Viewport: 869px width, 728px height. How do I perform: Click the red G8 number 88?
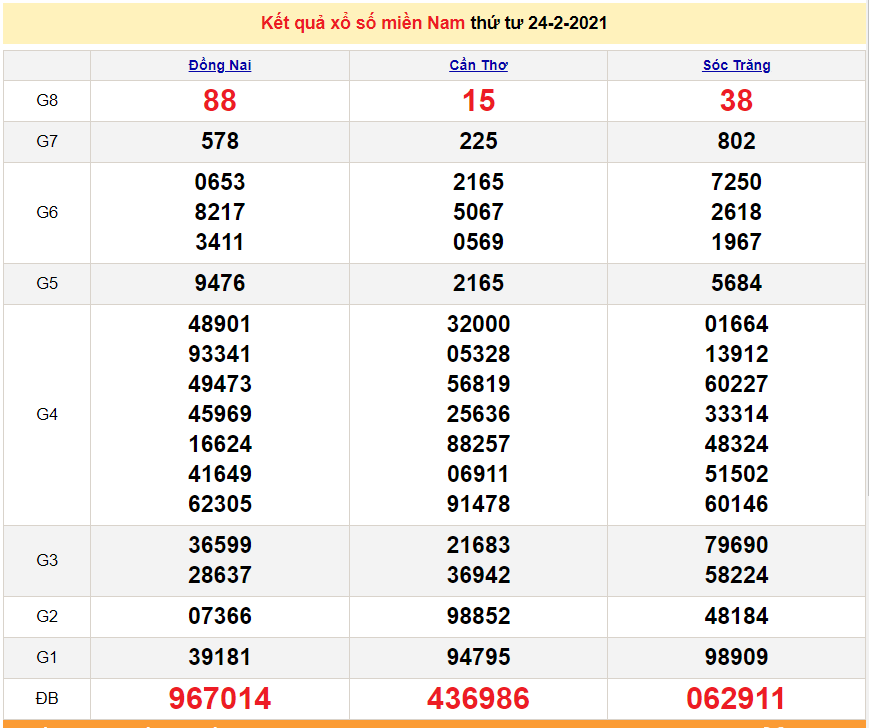pyautogui.click(x=219, y=101)
